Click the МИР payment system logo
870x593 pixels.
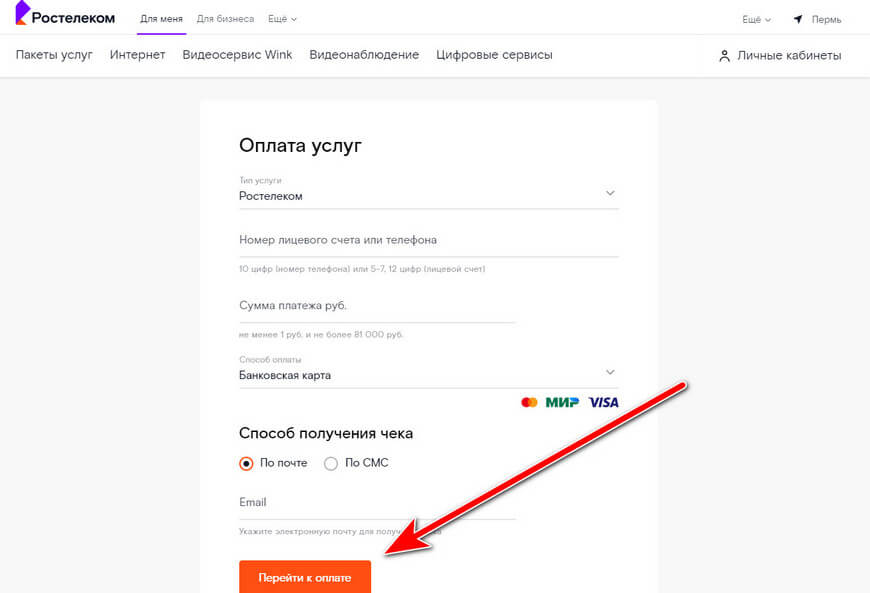pyautogui.click(x=562, y=402)
